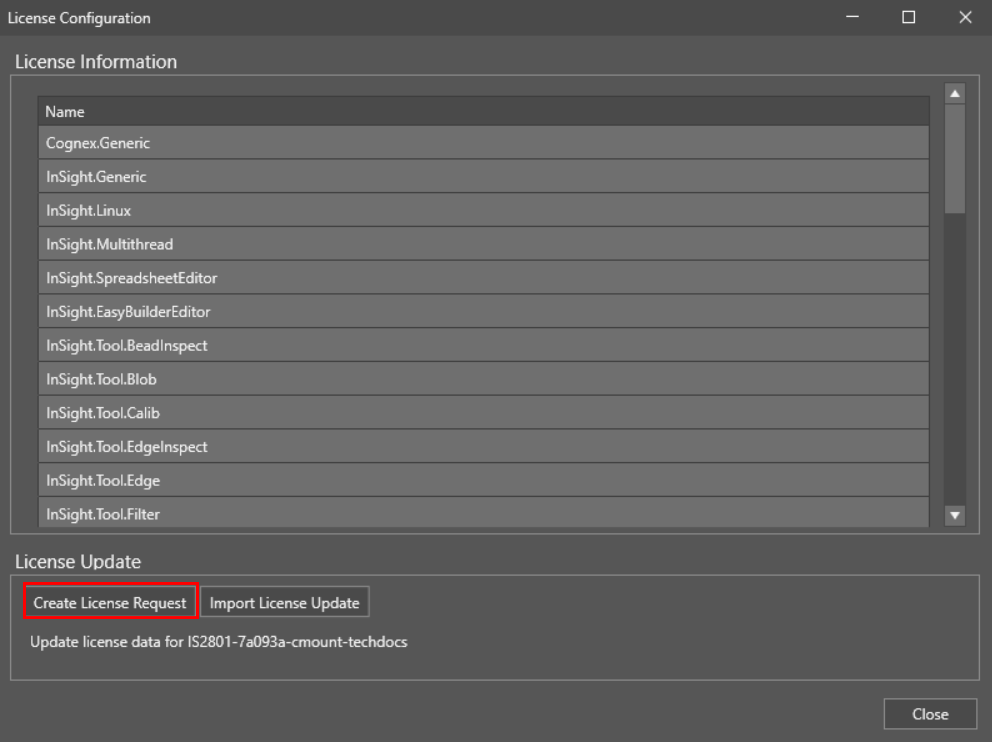Choose the InSight.Tool.Edge row

[x=483, y=481]
